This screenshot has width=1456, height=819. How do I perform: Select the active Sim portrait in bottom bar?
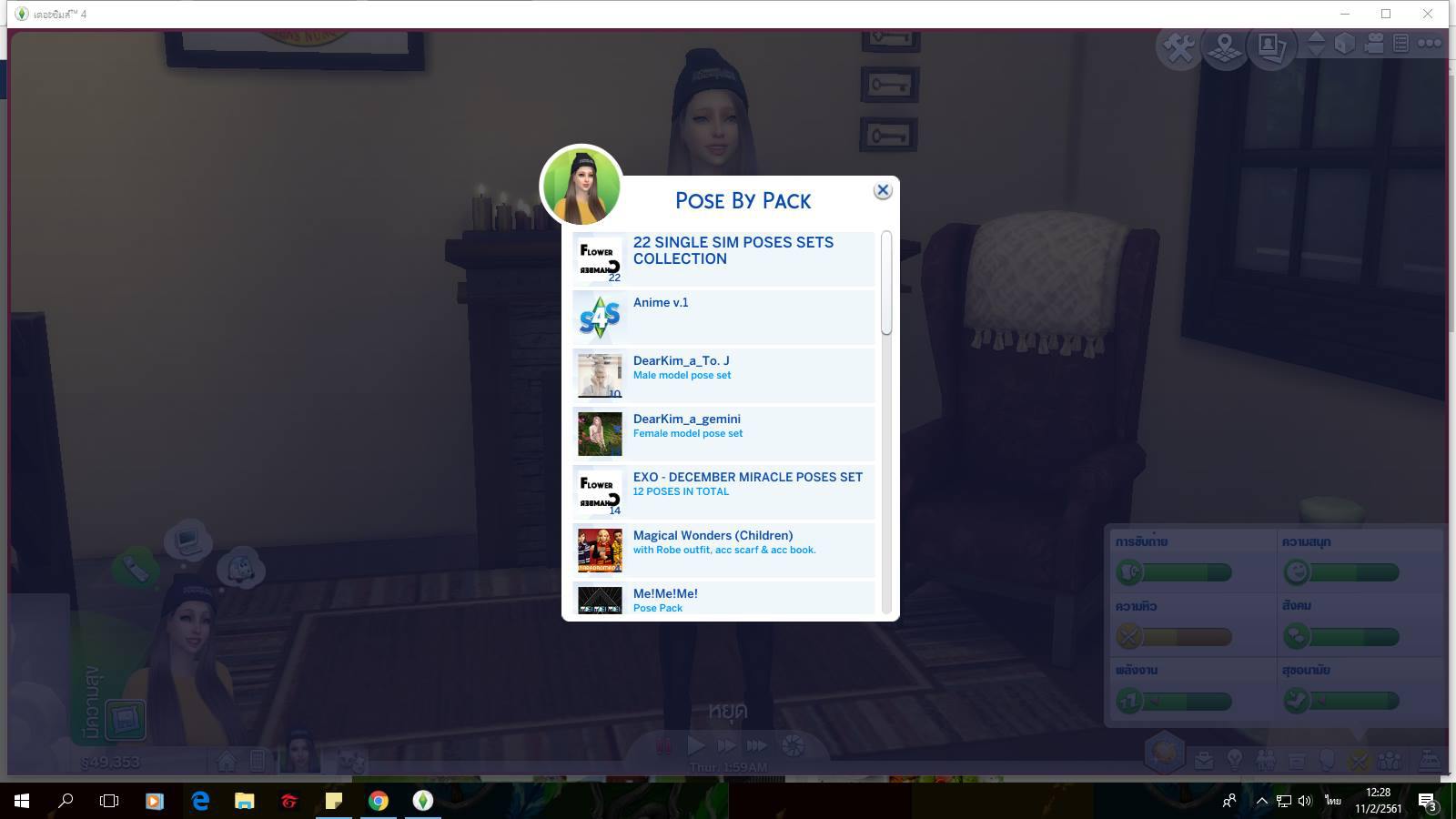[298, 752]
